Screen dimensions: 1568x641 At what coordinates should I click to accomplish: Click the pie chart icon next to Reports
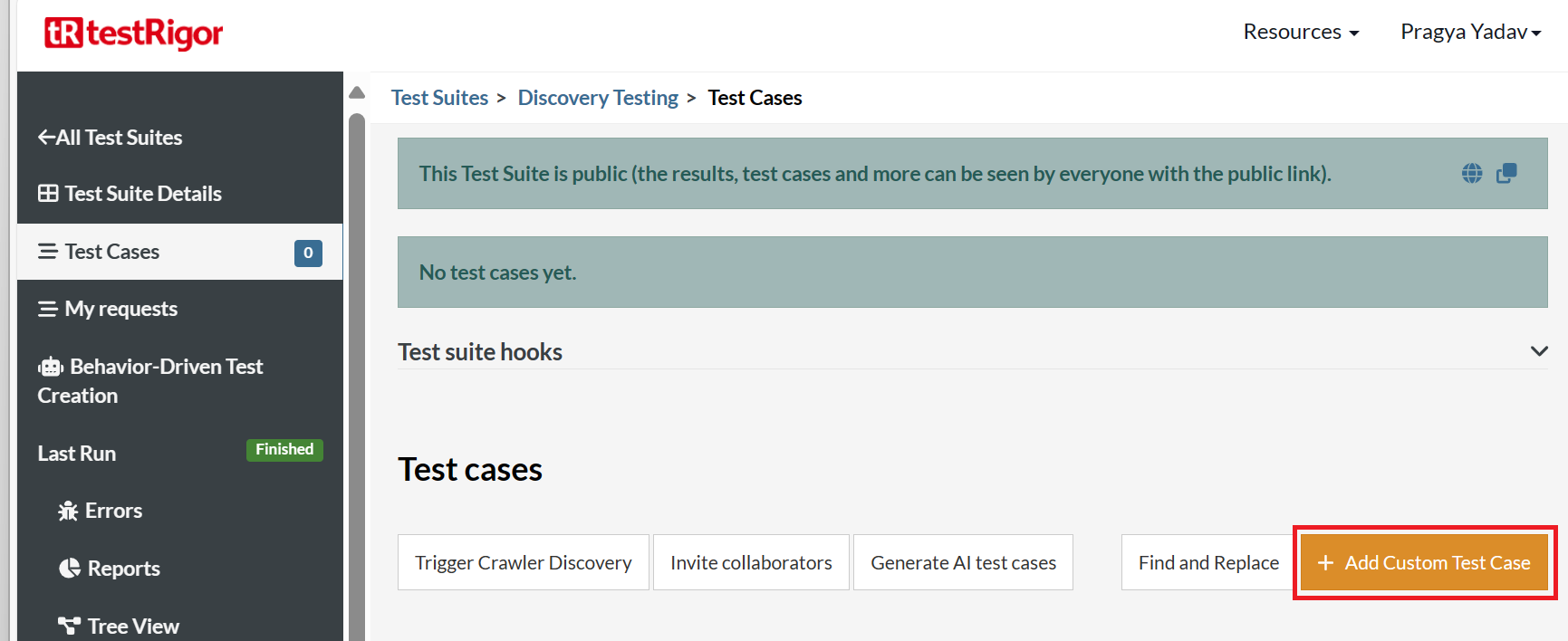click(70, 569)
